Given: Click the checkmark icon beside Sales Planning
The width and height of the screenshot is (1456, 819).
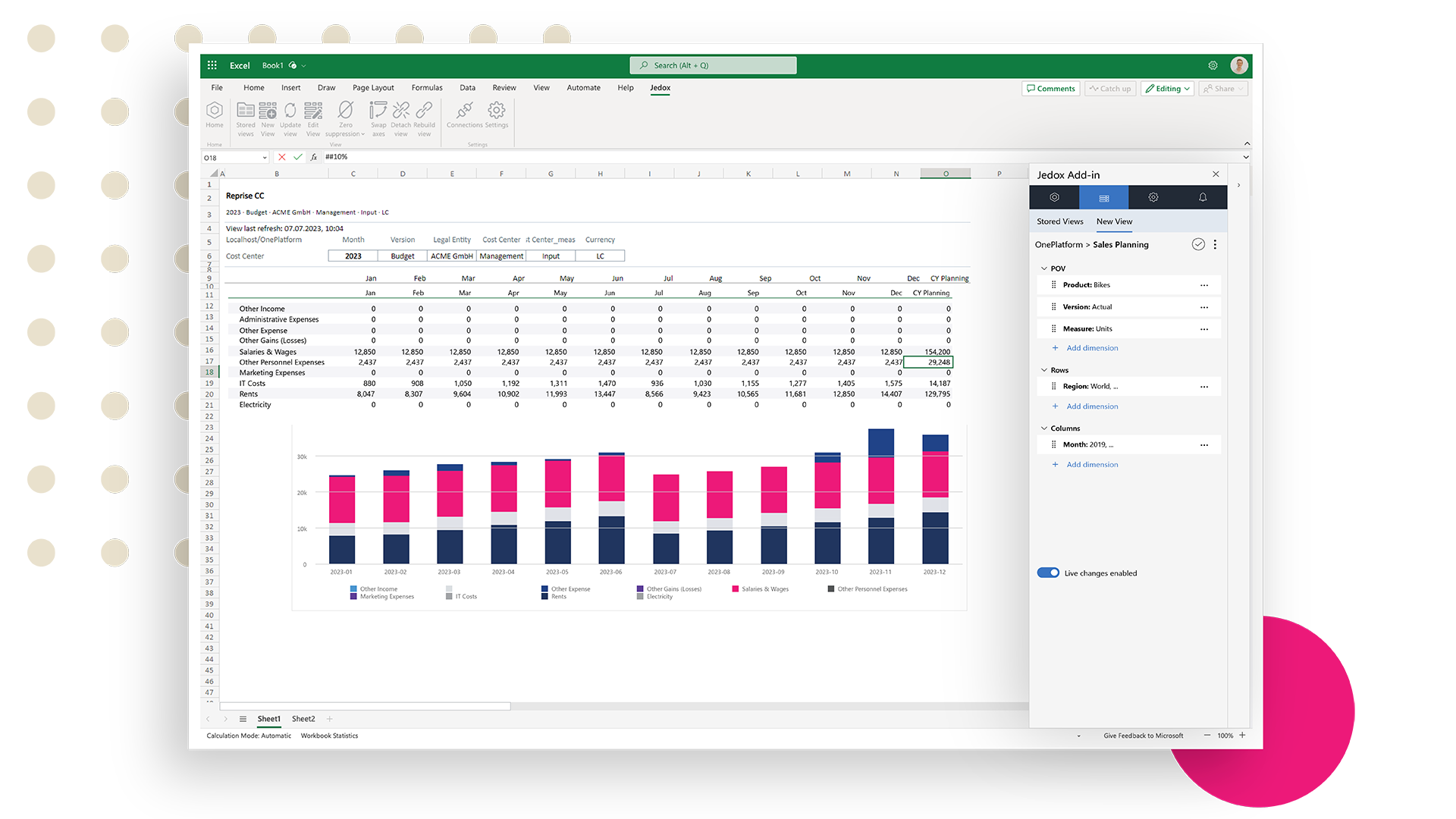Looking at the screenshot, I should 1198,244.
